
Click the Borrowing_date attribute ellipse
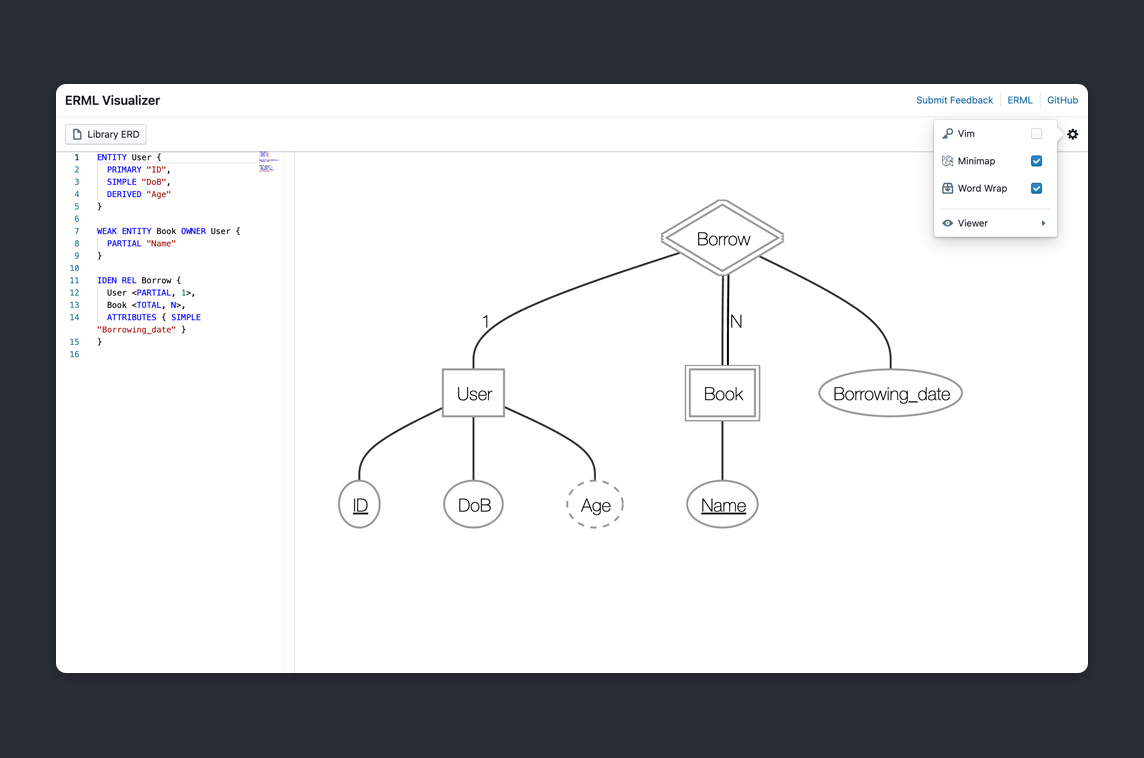(891, 394)
